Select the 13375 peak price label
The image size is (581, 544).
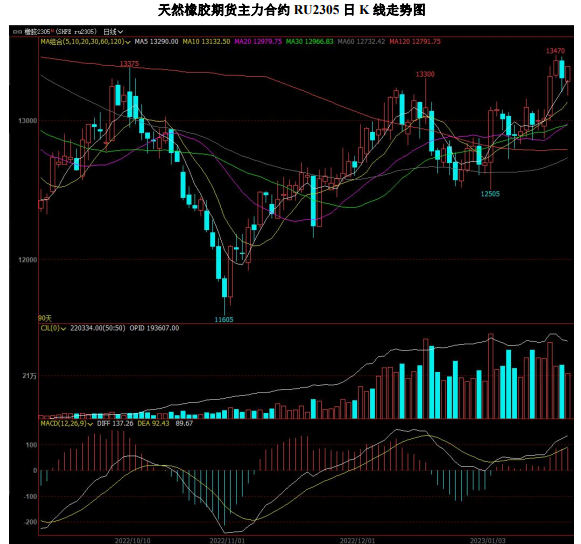click(x=129, y=63)
